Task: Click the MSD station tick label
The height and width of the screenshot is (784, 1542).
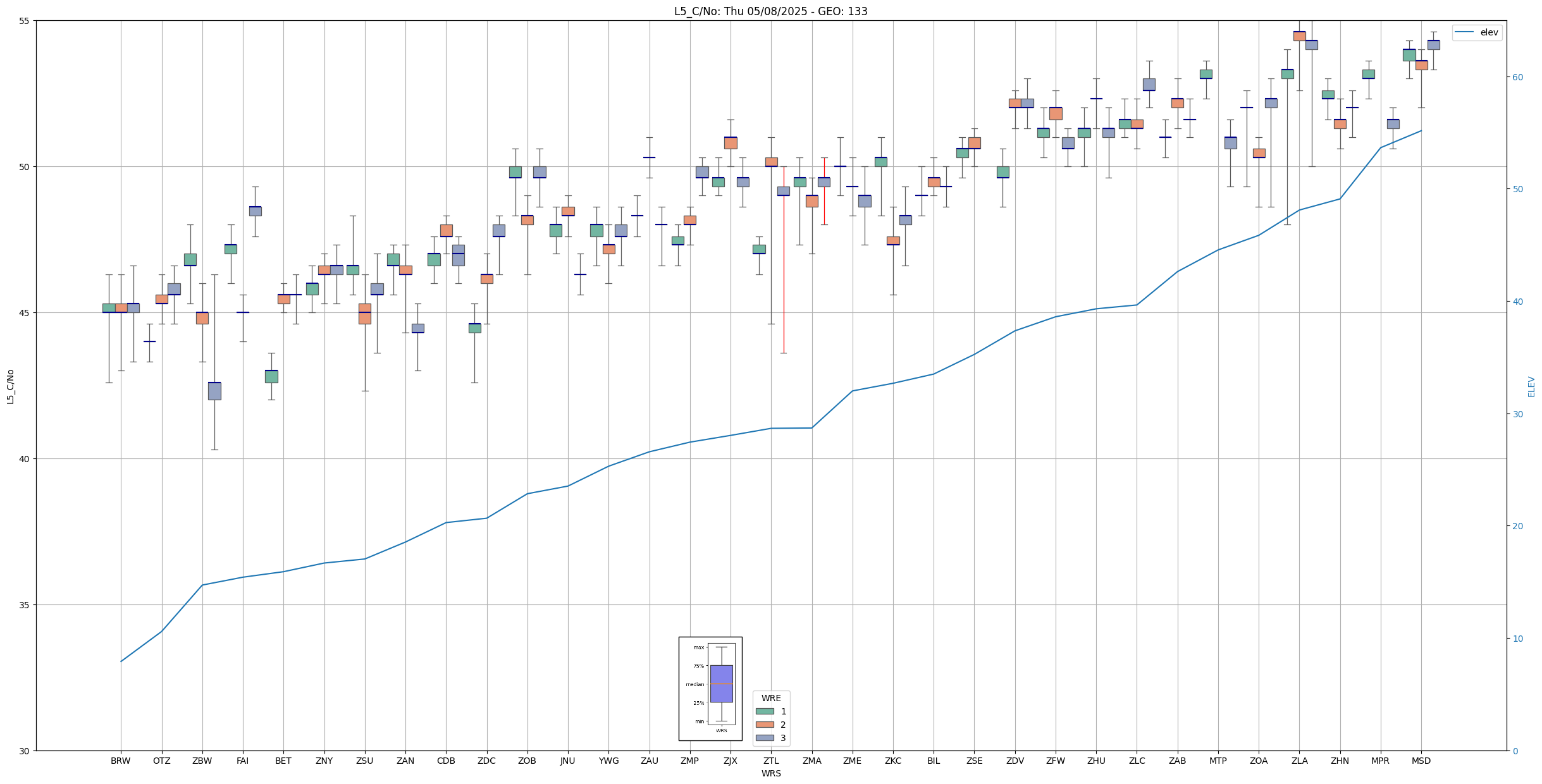Action: pyautogui.click(x=1421, y=761)
